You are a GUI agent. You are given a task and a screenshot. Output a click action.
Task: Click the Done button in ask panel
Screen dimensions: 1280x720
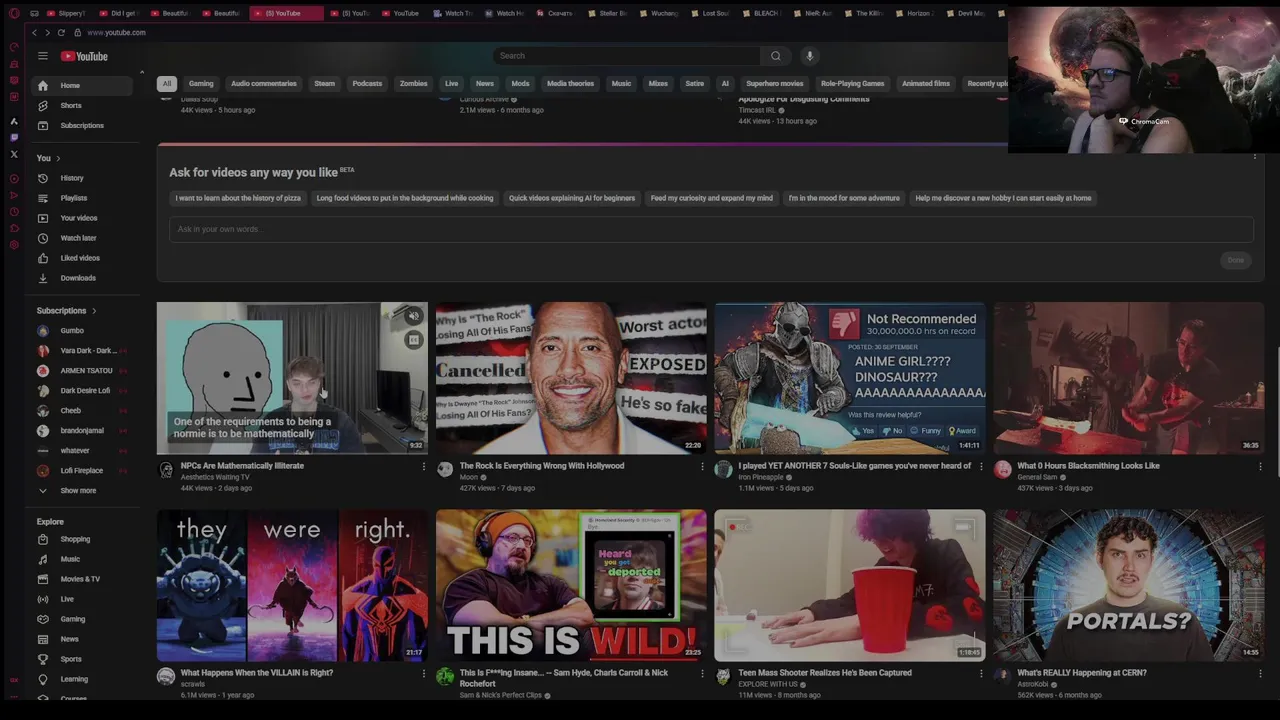coord(1236,260)
